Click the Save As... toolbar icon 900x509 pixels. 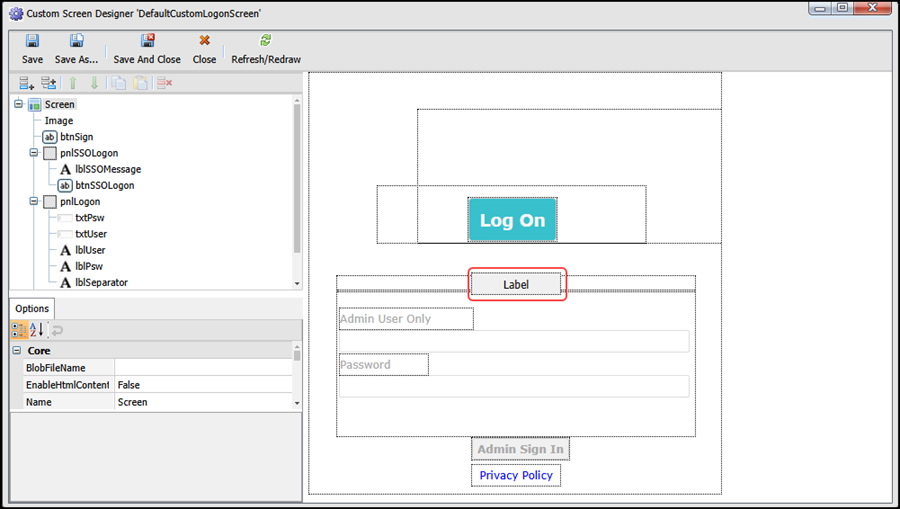pos(76,42)
